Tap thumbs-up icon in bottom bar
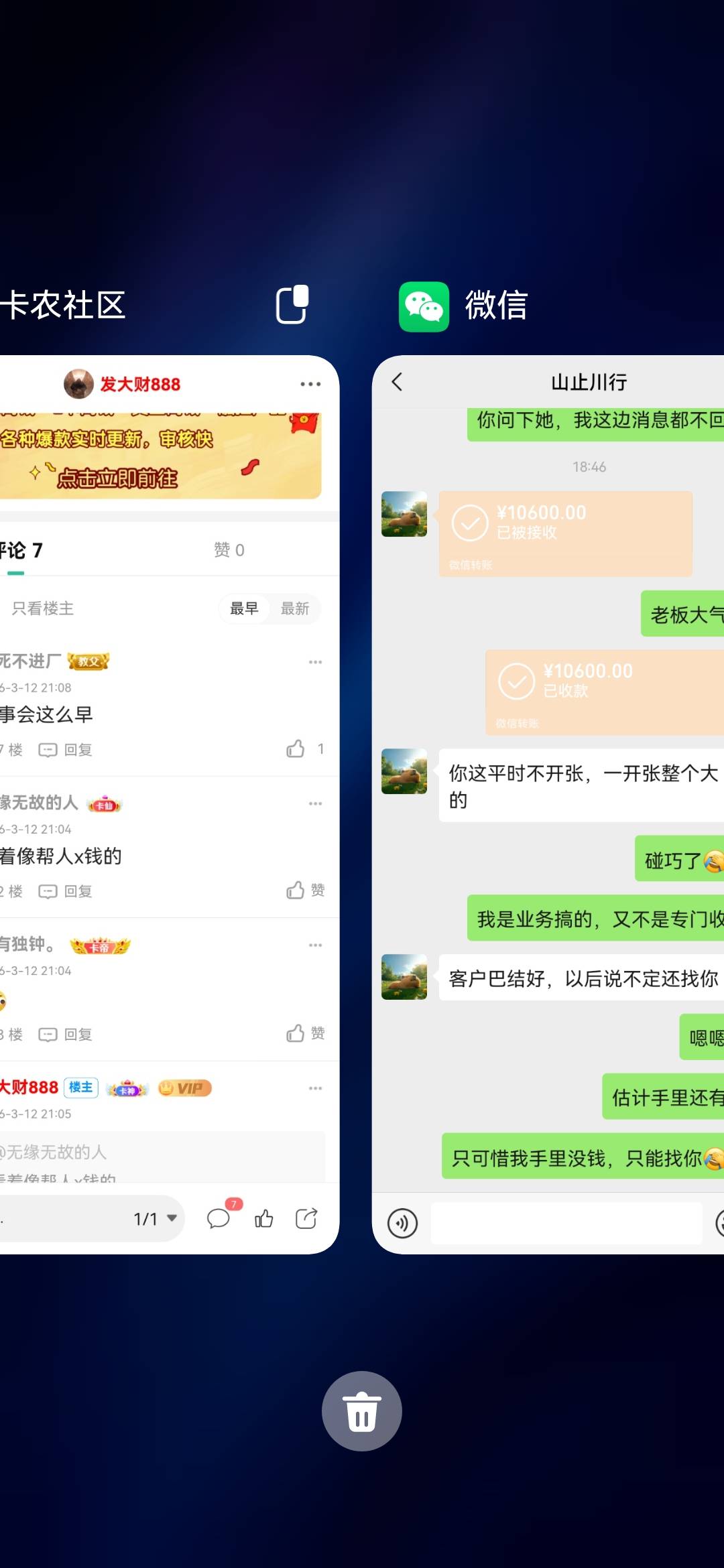Screen dimensions: 724x1568 pyautogui.click(x=263, y=1218)
